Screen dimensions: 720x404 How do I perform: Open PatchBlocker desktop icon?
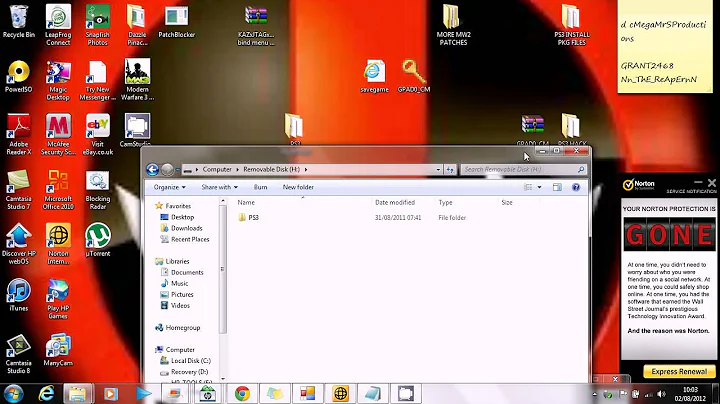176,21
